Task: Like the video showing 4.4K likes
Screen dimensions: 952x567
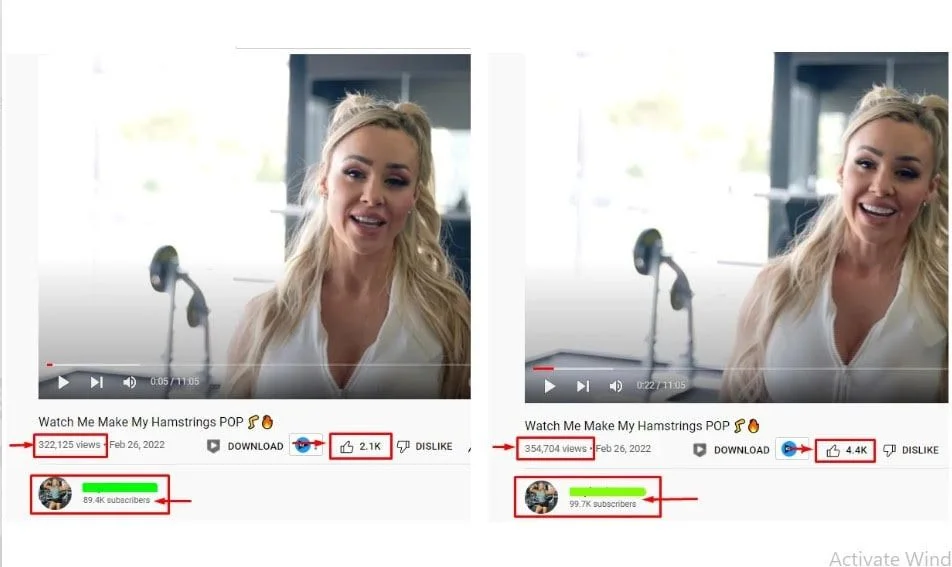Action: (845, 450)
